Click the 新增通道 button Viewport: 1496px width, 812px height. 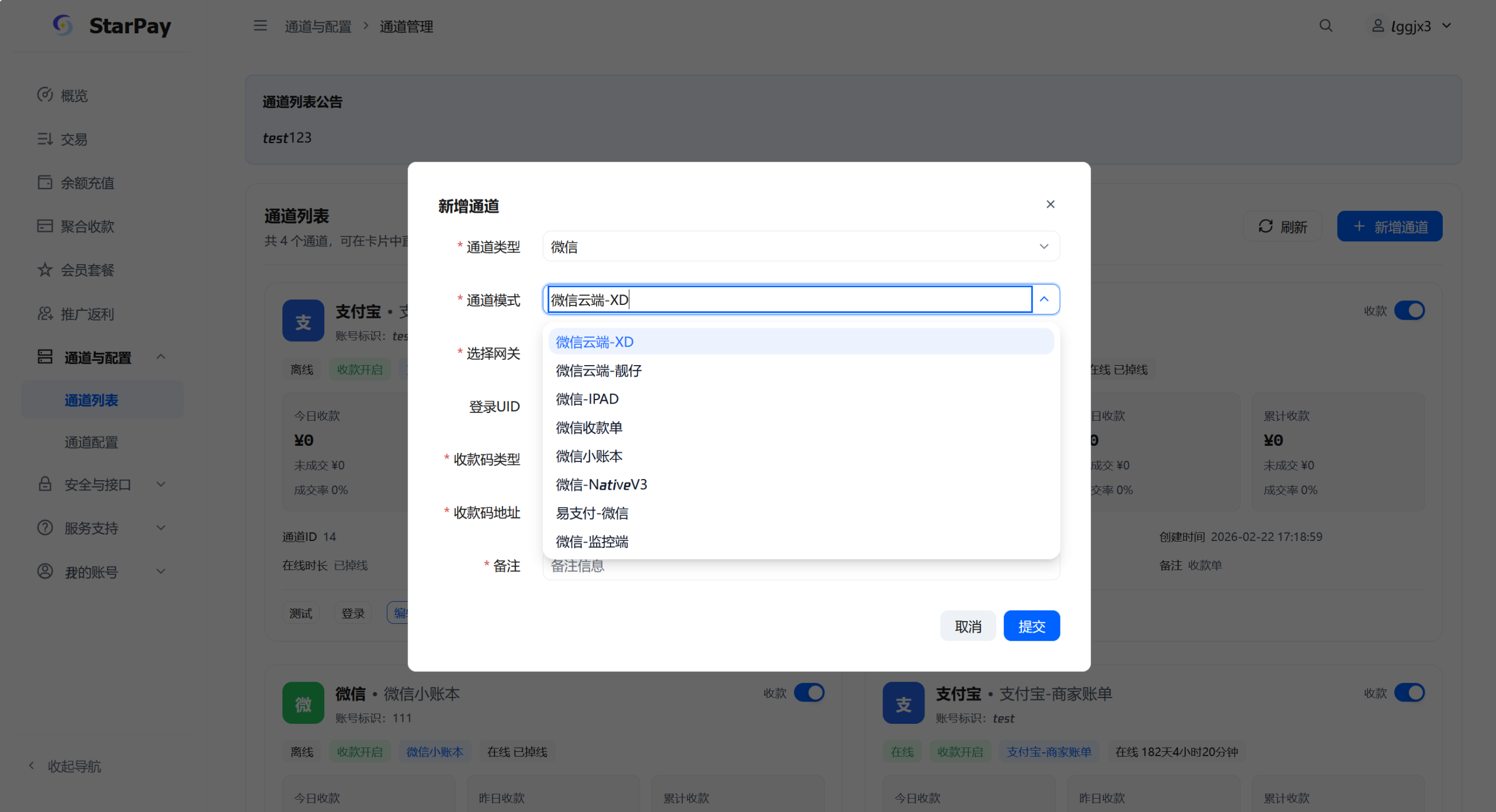click(1390, 227)
